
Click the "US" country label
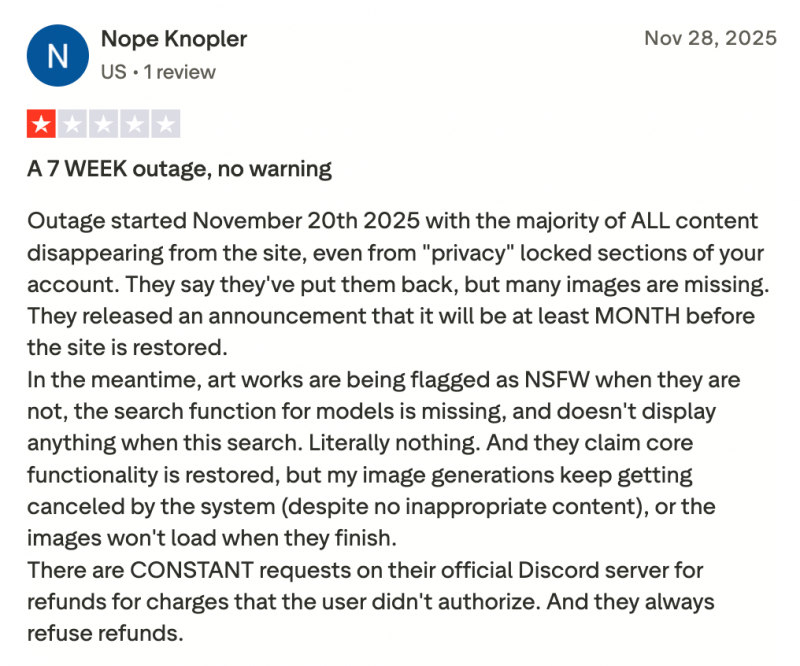(115, 72)
